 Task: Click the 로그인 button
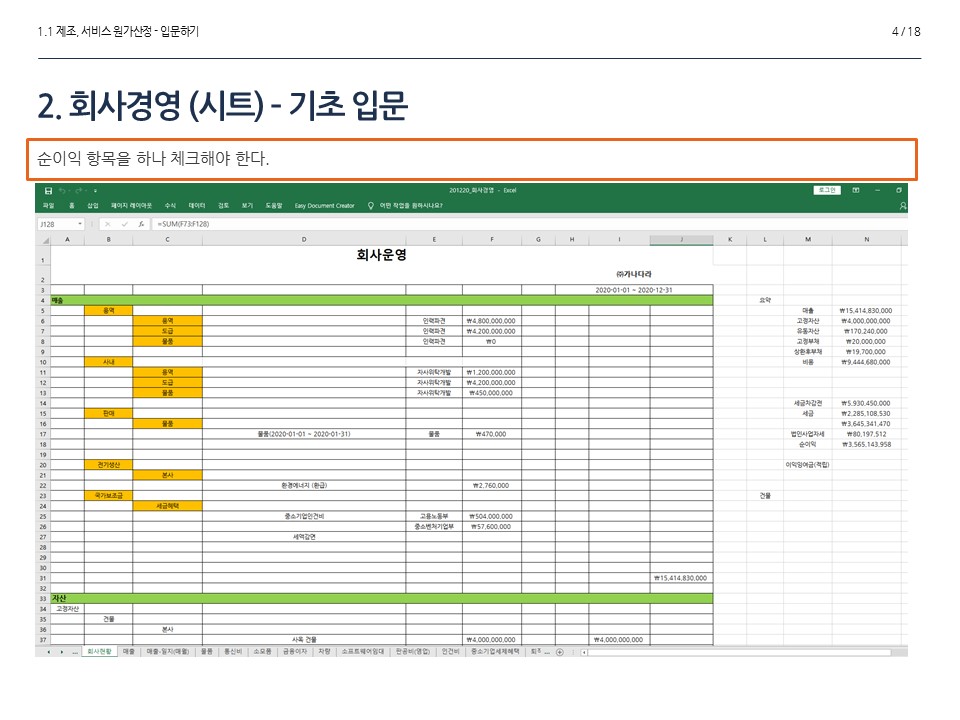(x=827, y=190)
